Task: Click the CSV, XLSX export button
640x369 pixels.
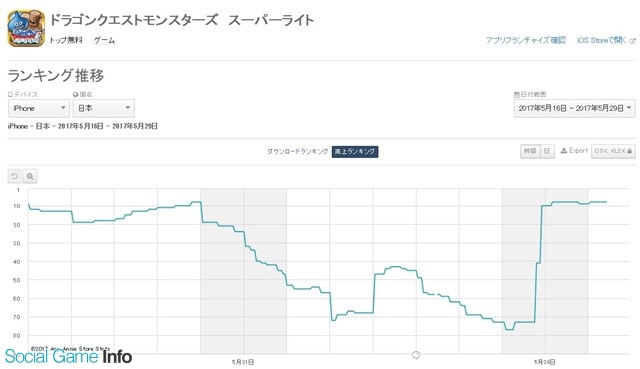Action: [613, 151]
